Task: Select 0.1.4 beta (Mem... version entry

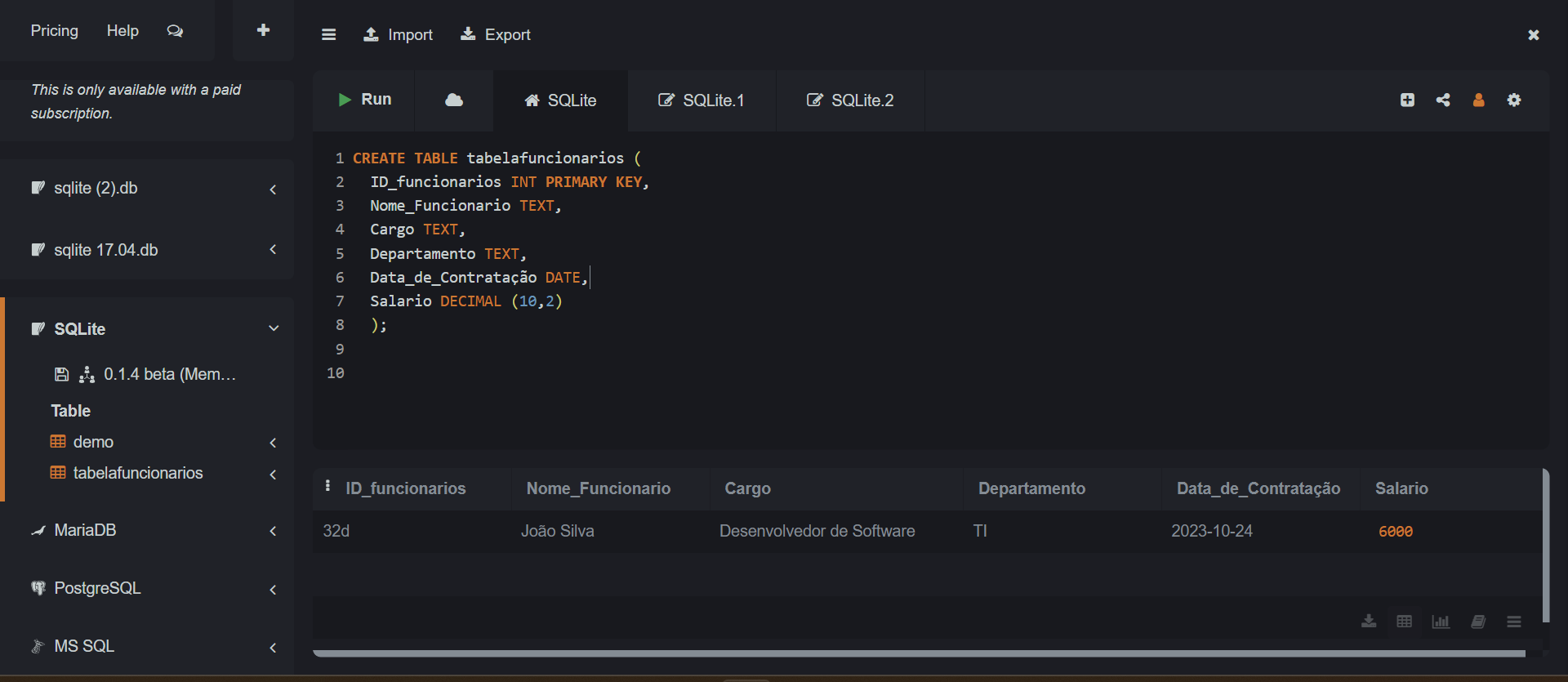Action: coord(170,374)
